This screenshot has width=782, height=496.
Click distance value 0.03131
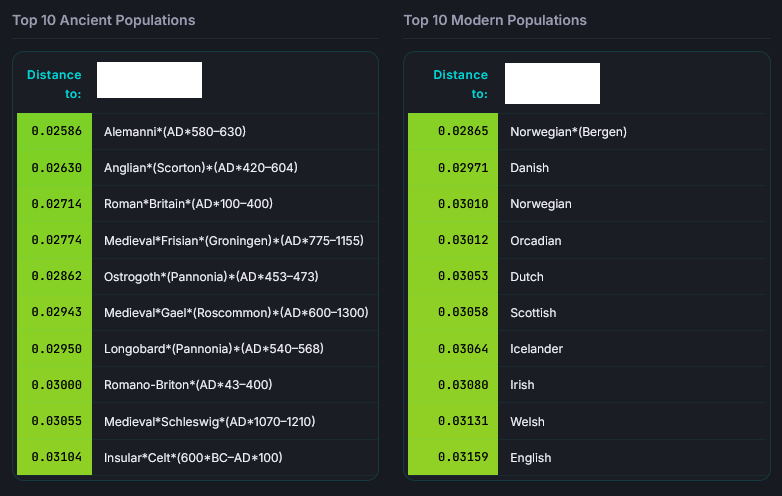tap(463, 421)
